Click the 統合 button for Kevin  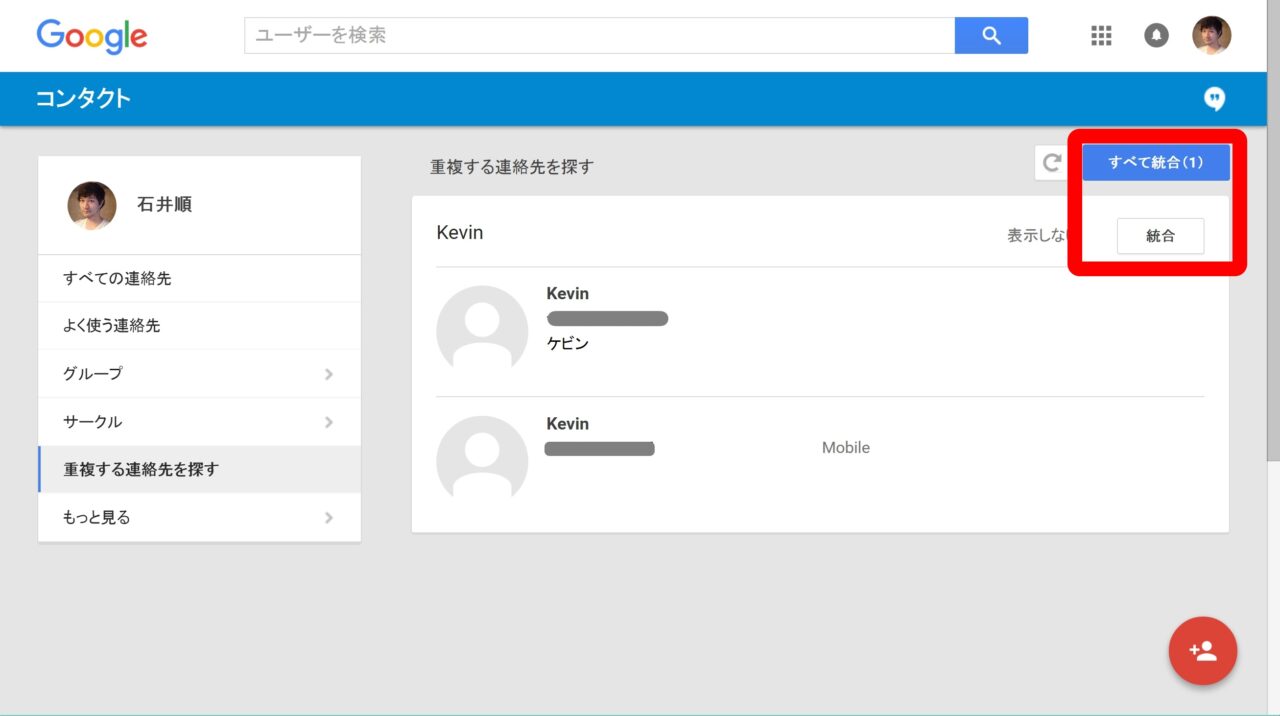pyautogui.click(x=1160, y=236)
